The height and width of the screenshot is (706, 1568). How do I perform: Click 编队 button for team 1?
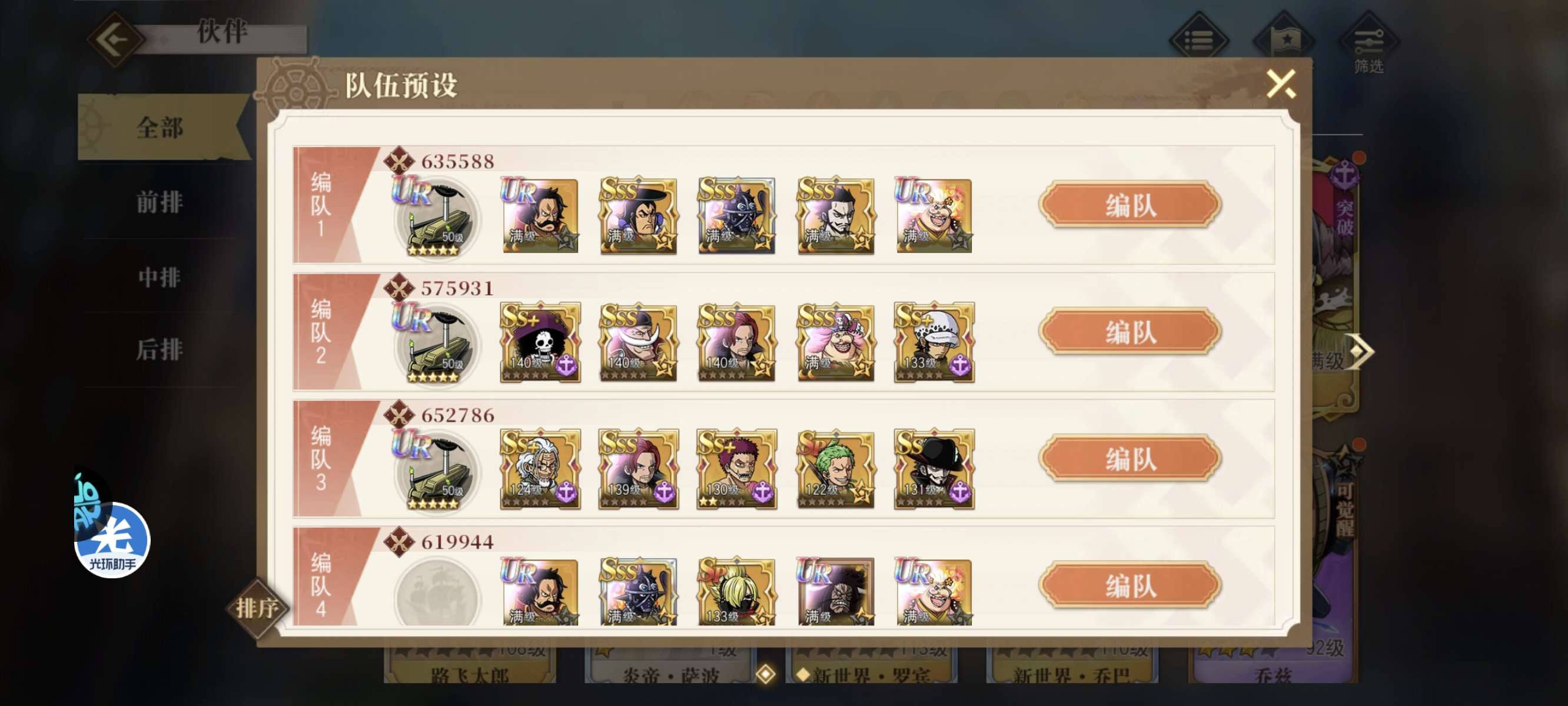pos(1130,205)
